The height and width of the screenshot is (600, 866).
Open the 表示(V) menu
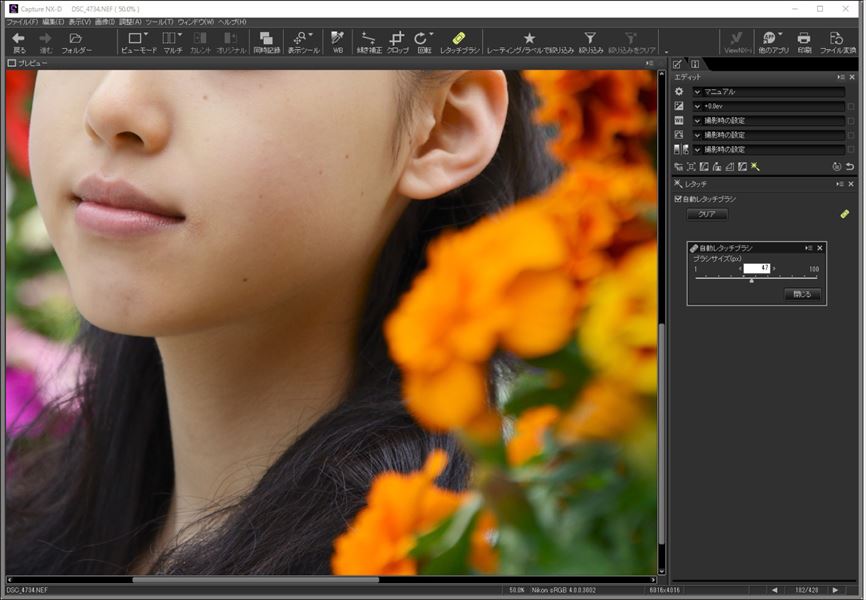80,22
